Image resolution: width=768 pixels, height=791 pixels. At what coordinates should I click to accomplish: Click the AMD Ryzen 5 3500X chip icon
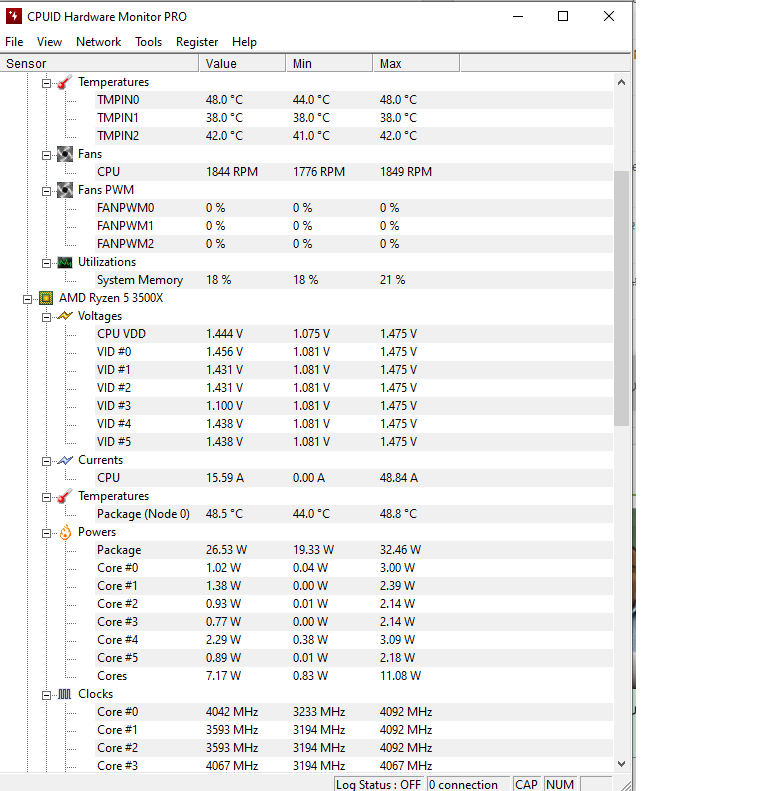coord(46,298)
